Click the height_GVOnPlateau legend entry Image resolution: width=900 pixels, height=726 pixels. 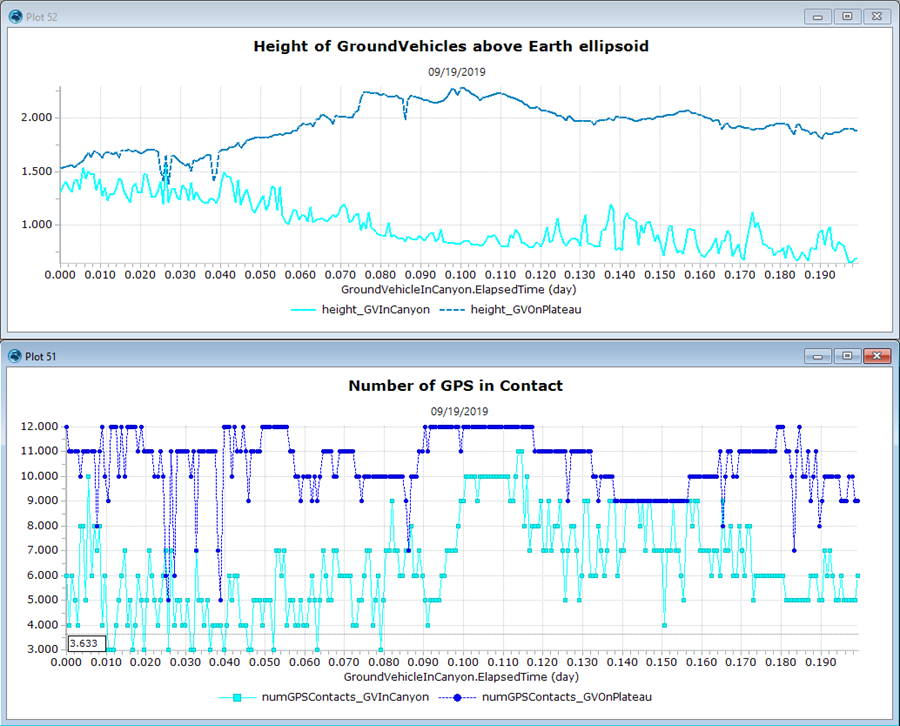(x=511, y=310)
